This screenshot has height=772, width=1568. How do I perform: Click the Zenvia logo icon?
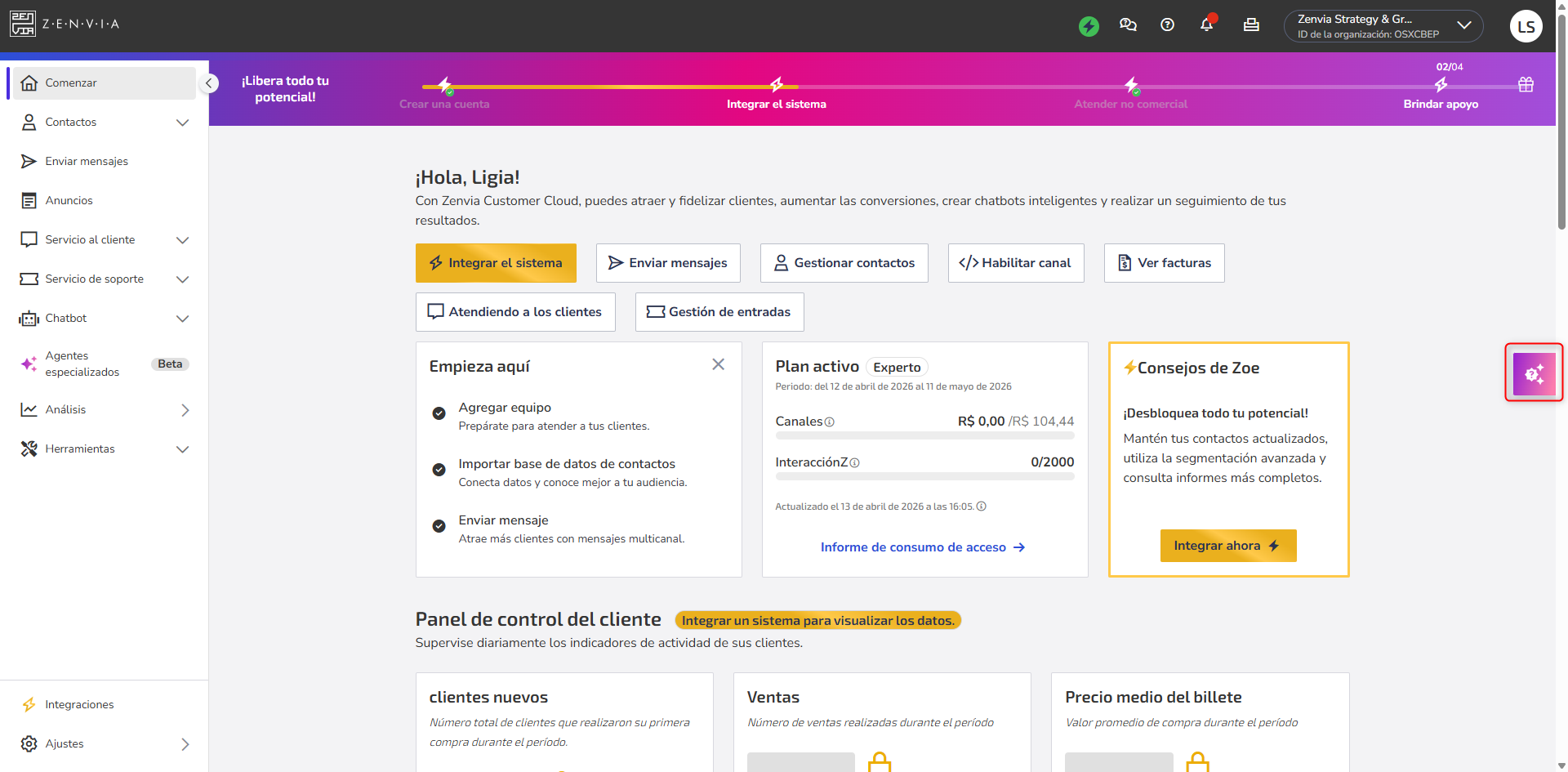coord(23,24)
